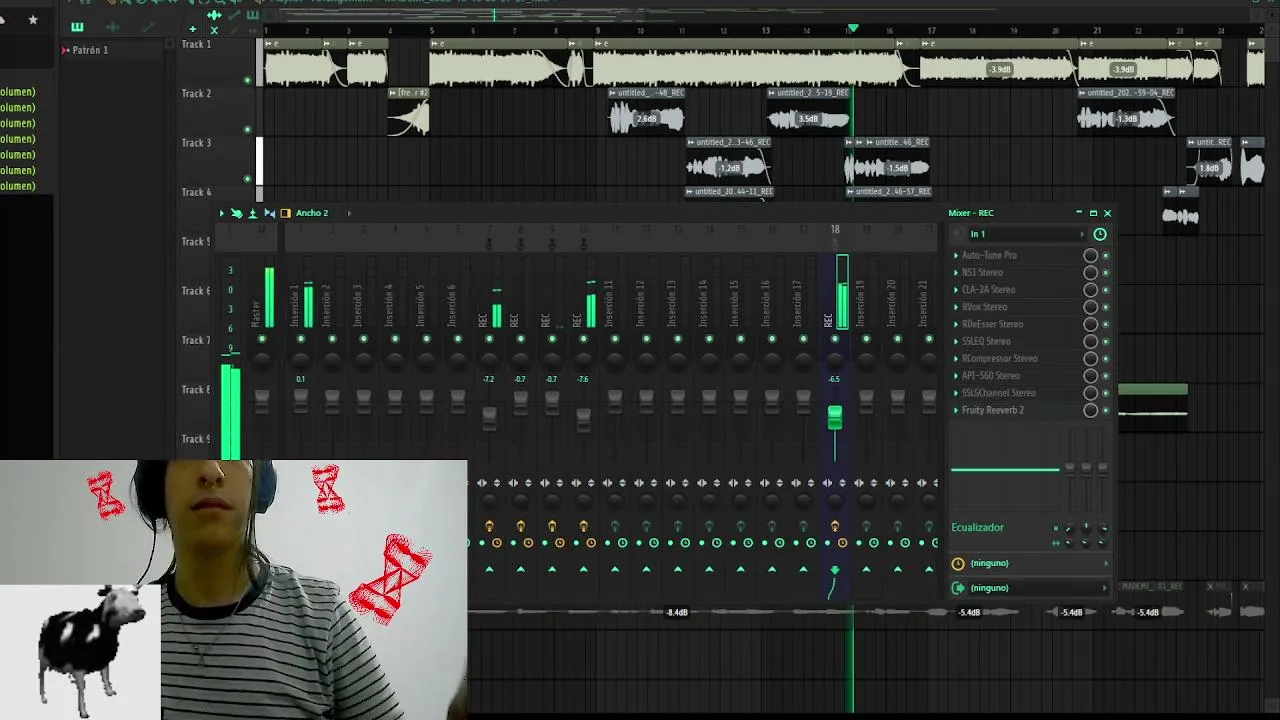Click the latency clock icon next to In 1
The image size is (1280, 720).
(1100, 234)
